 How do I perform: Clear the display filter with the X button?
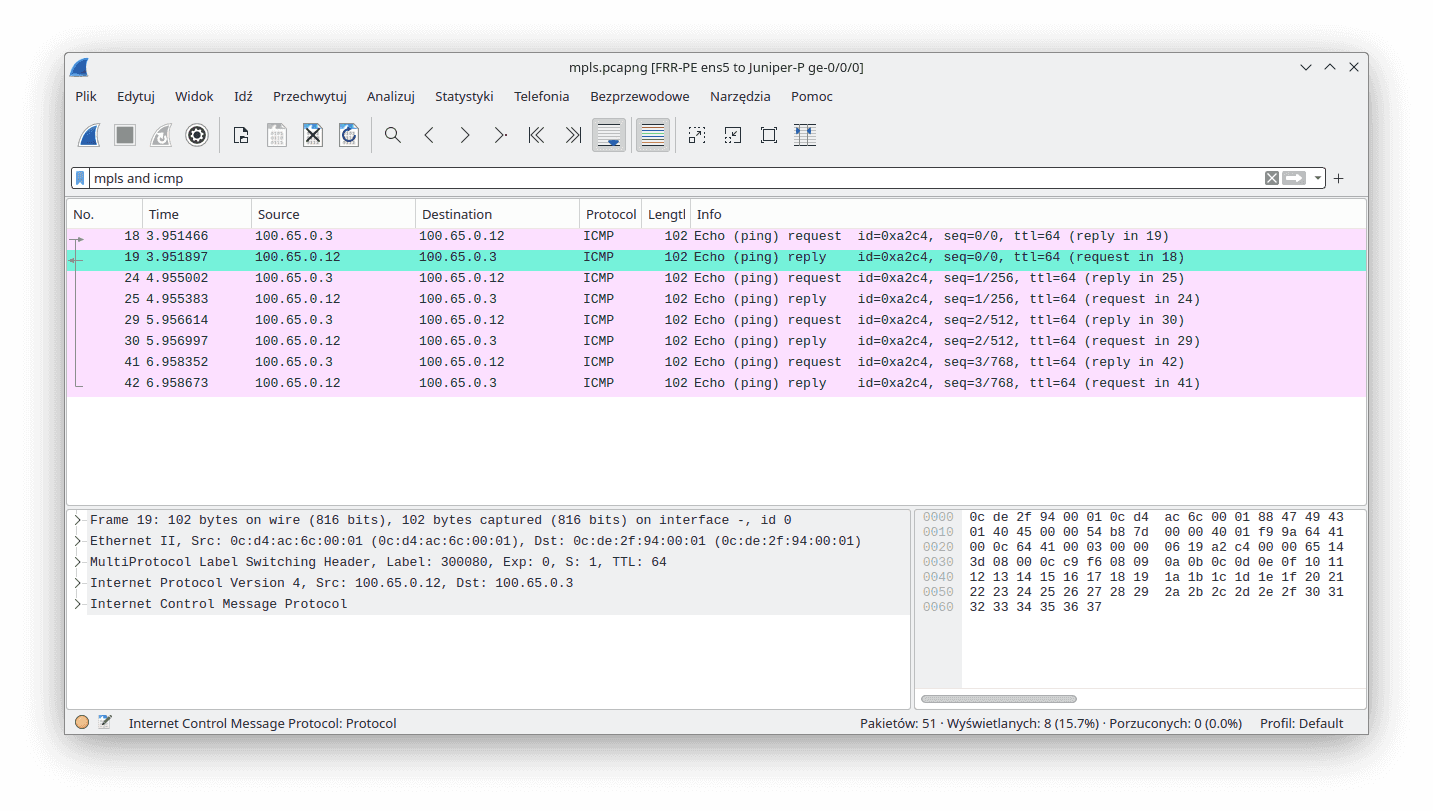[1271, 177]
